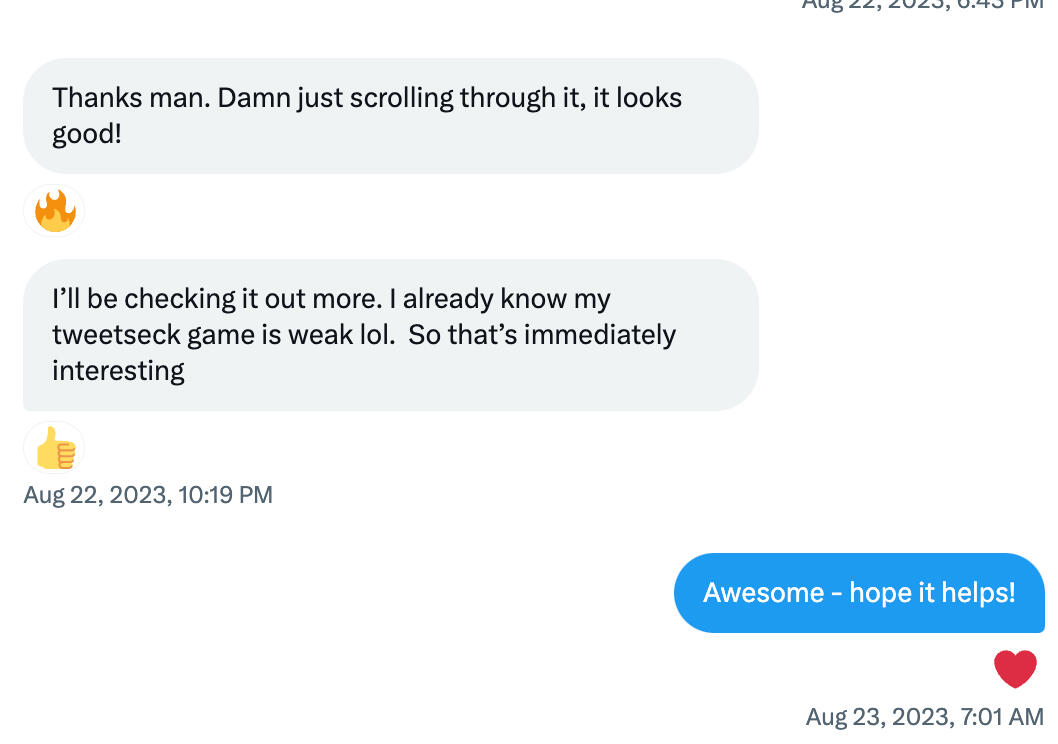The height and width of the screenshot is (744, 1058).
Task: Click the fire emoji reaction
Action: click(x=55, y=211)
